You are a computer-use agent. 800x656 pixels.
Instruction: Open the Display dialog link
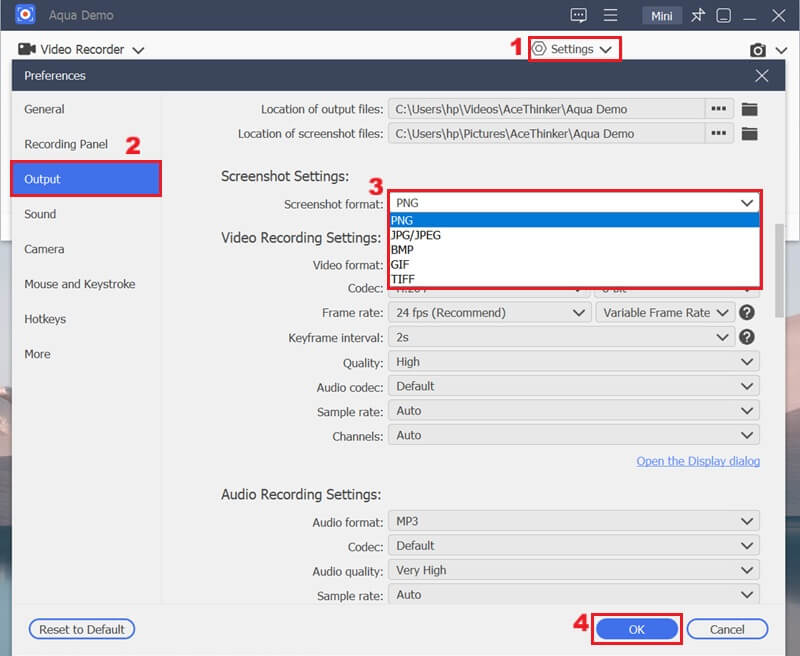698,461
